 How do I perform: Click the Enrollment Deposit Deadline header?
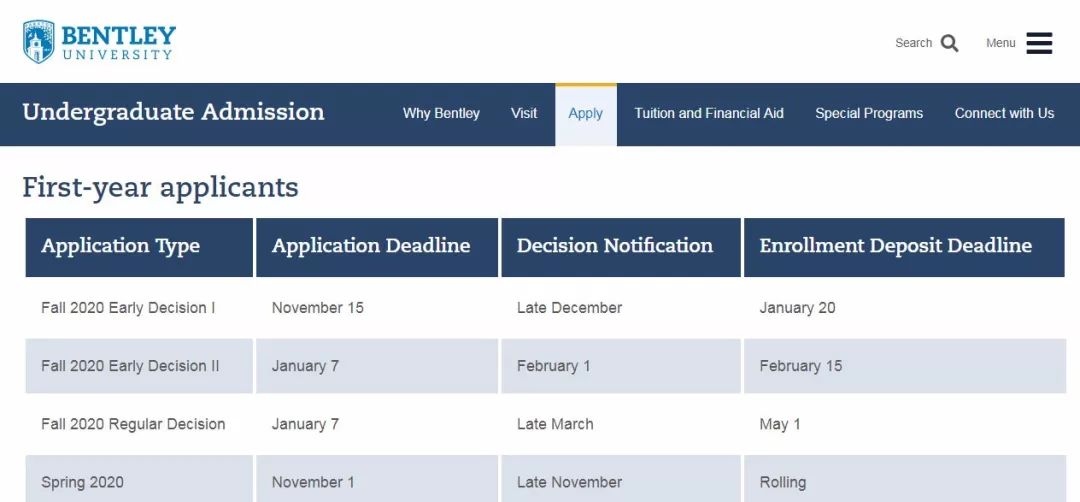(x=904, y=247)
